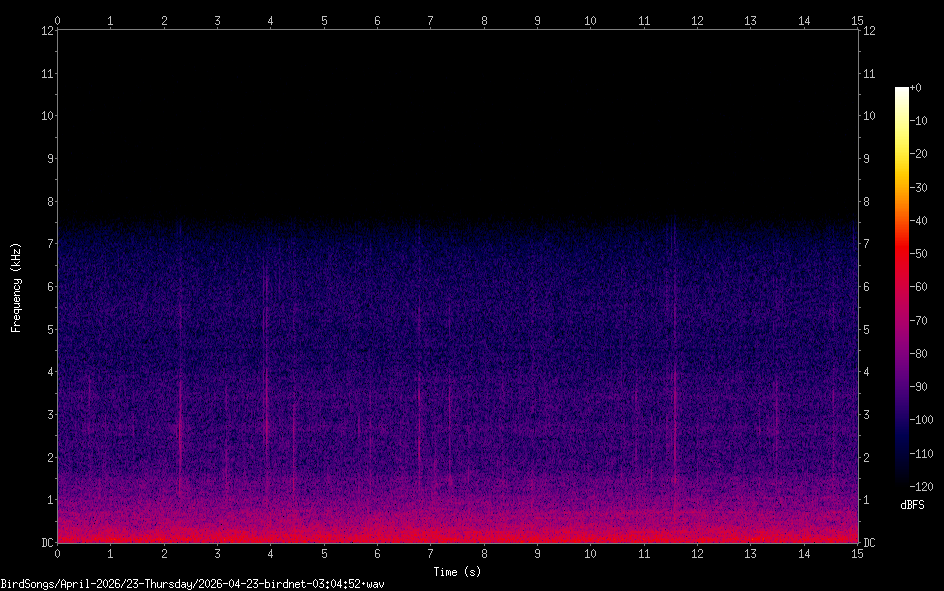The image size is (944, 591).
Task: Click the DC label on the right axis
Action: [x=870, y=543]
